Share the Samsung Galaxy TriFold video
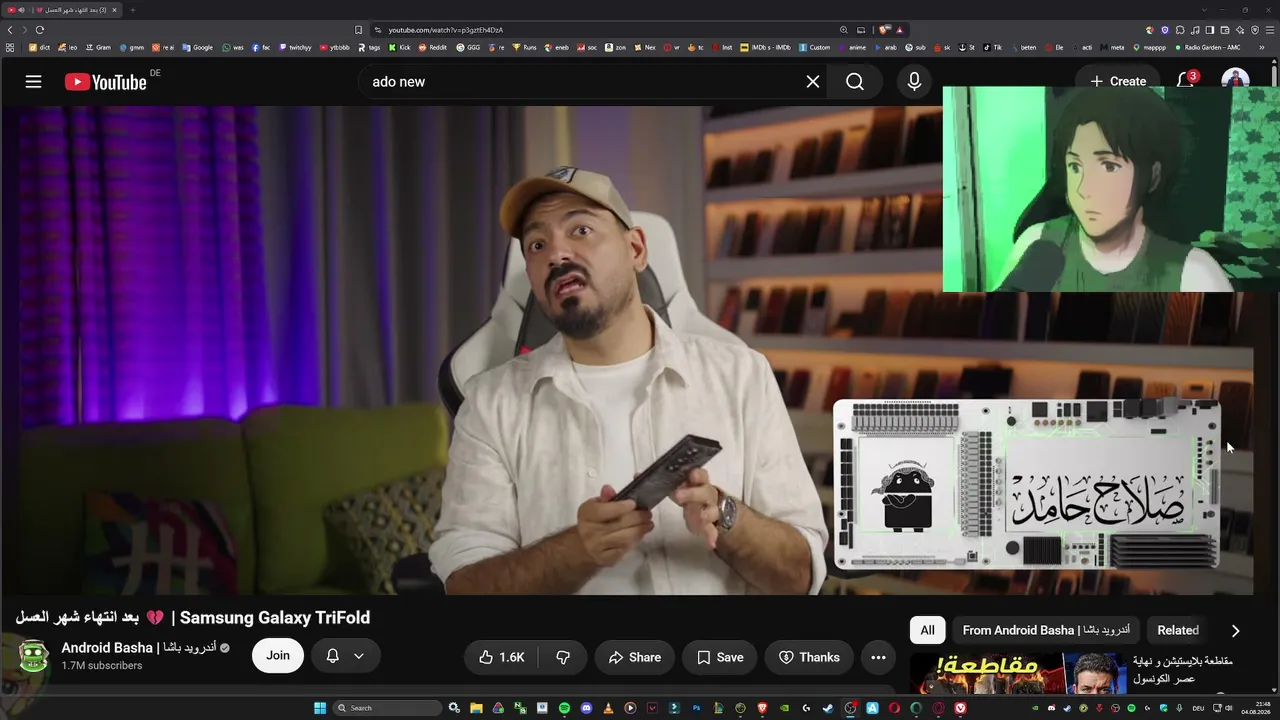 [634, 657]
